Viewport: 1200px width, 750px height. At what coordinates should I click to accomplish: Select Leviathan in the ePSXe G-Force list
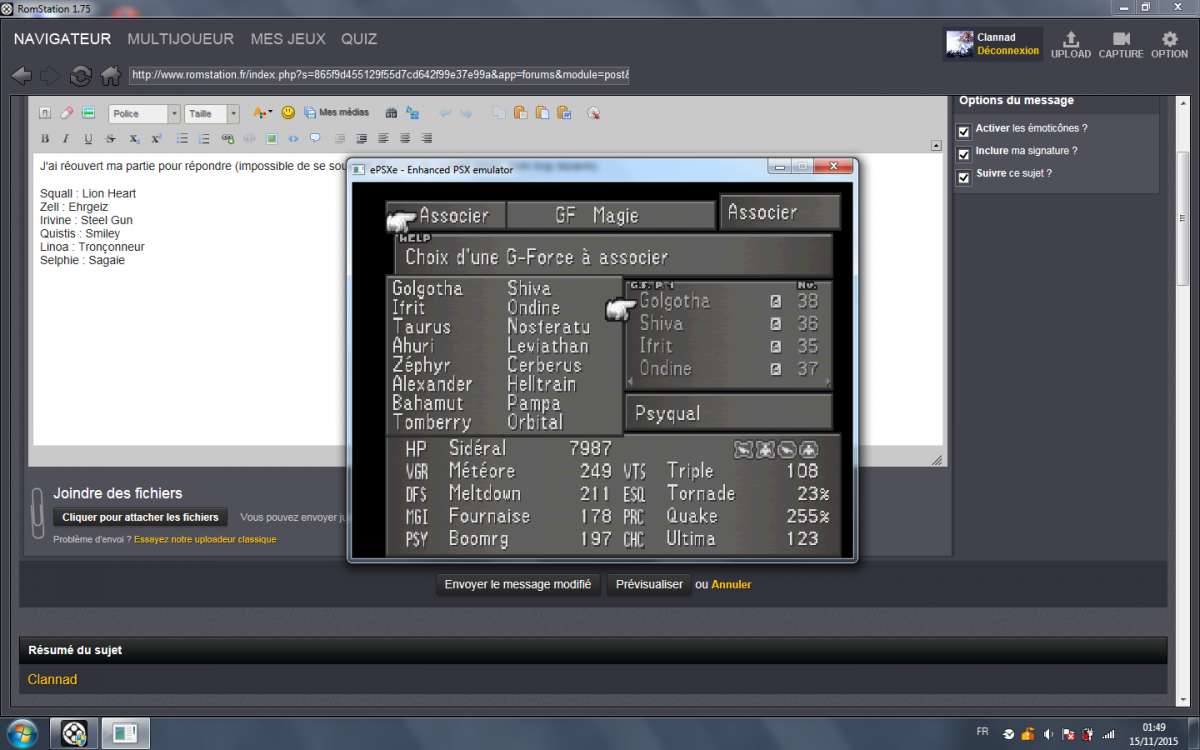[x=548, y=346]
